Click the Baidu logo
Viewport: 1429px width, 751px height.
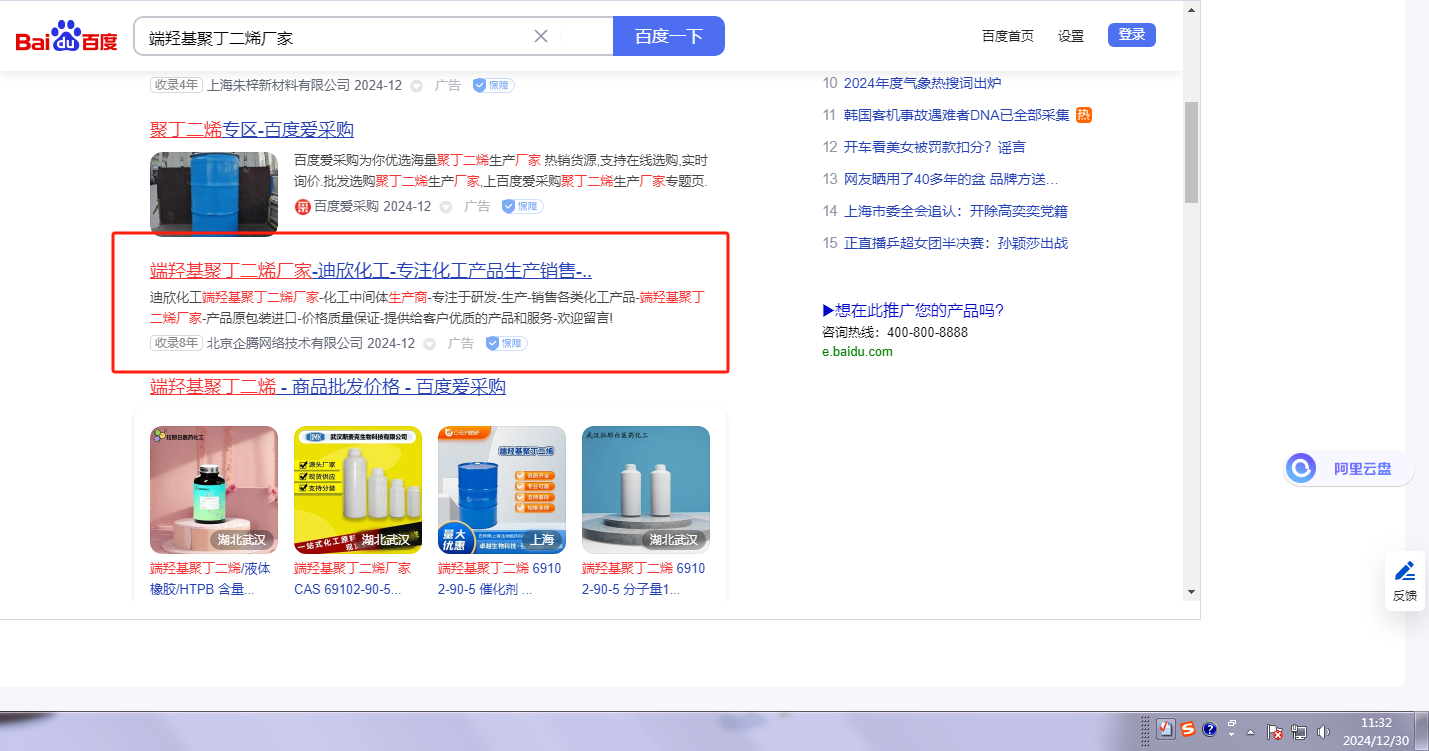click(x=66, y=37)
